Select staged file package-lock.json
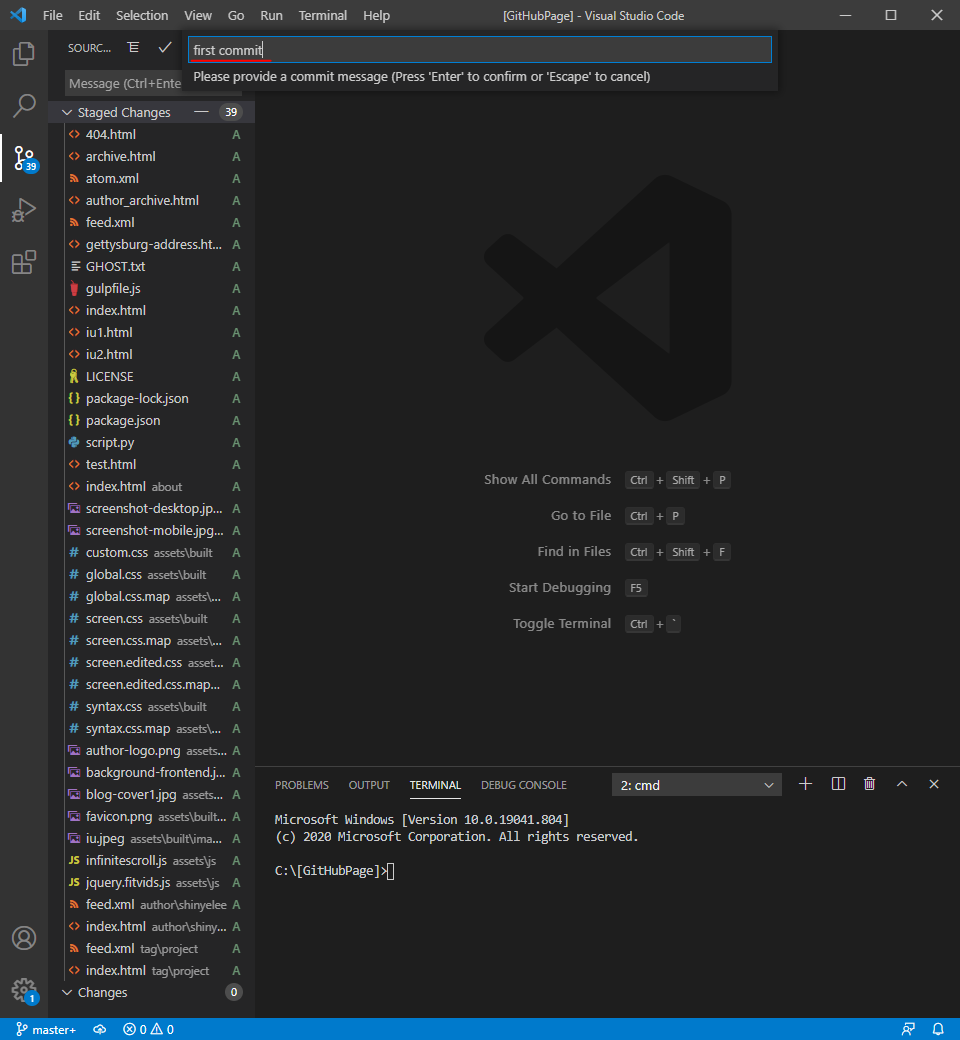 tap(137, 398)
